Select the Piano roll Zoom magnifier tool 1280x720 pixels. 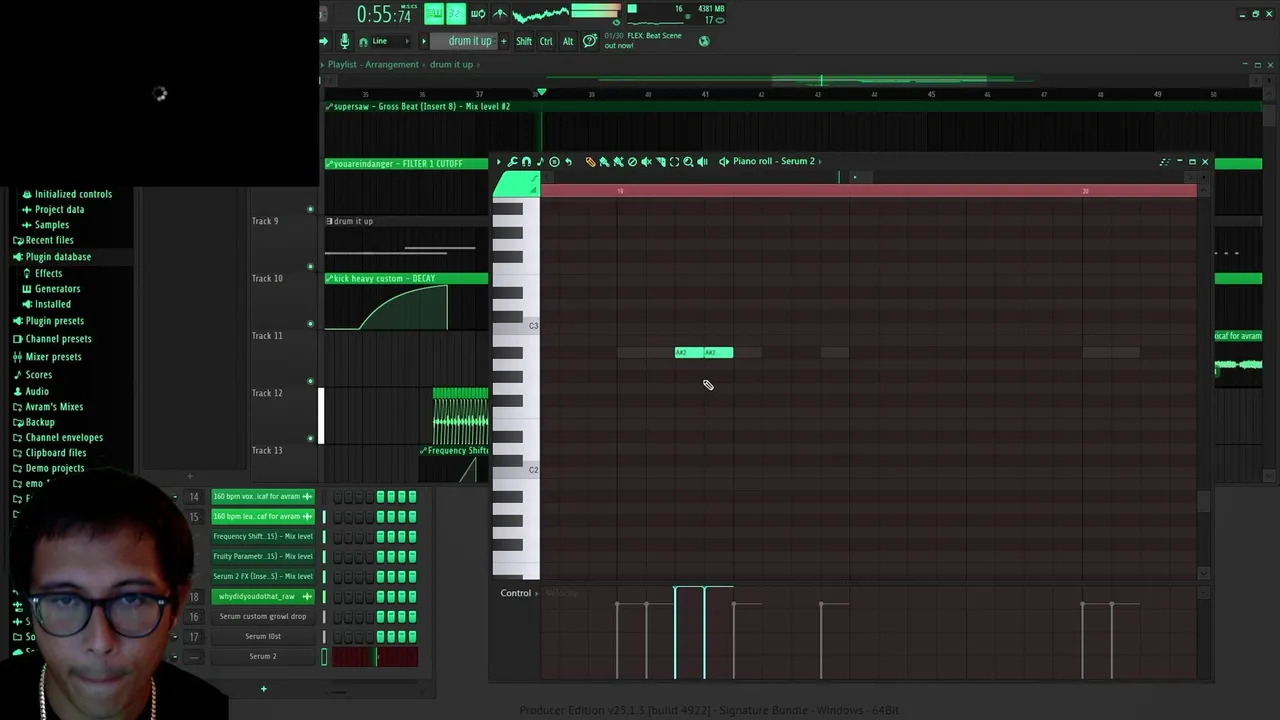coord(688,161)
